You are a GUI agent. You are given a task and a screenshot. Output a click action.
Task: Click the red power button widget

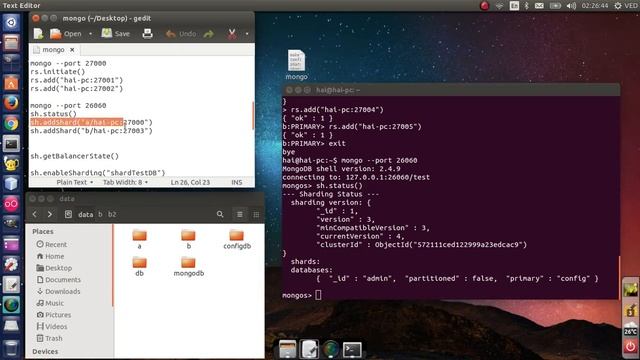point(630,347)
